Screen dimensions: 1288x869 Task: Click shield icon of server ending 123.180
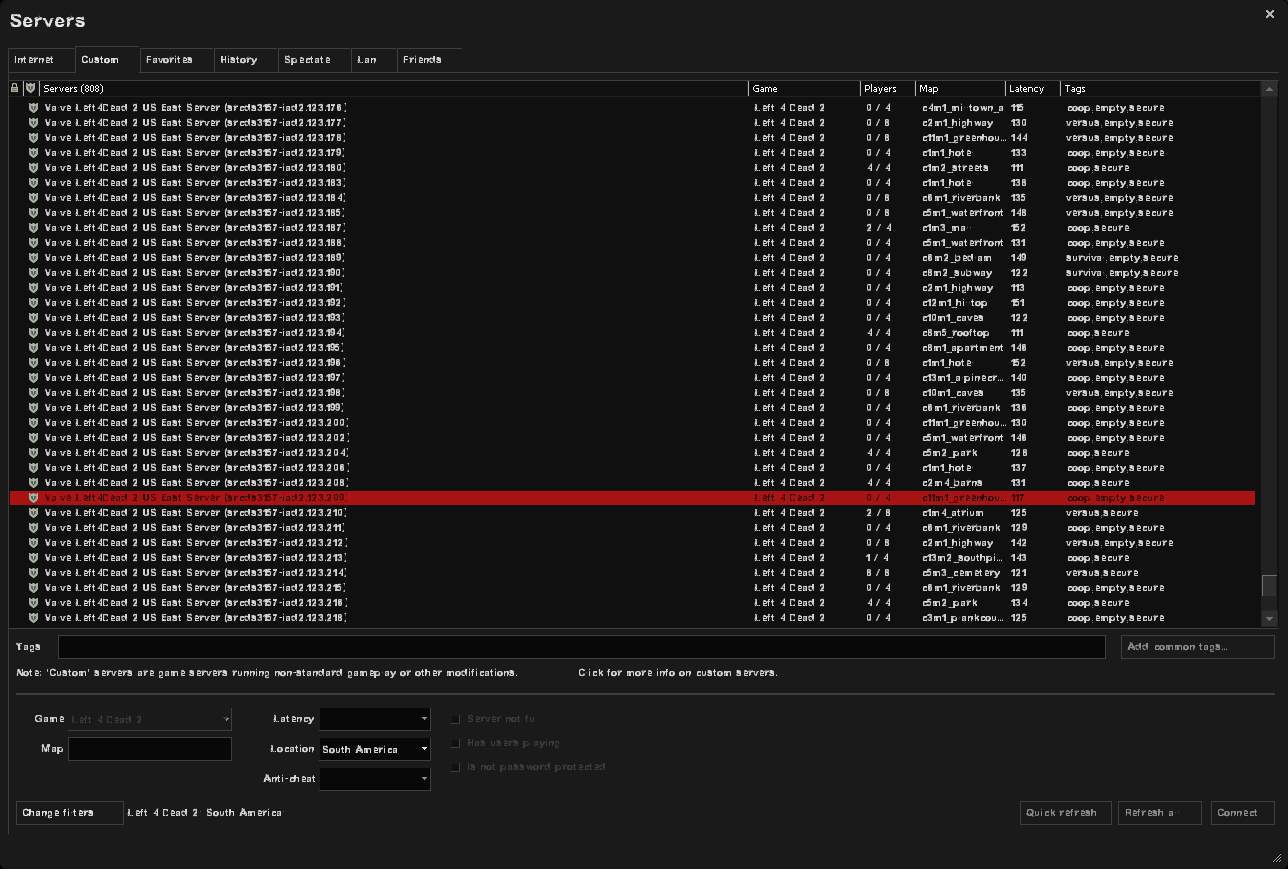32,168
